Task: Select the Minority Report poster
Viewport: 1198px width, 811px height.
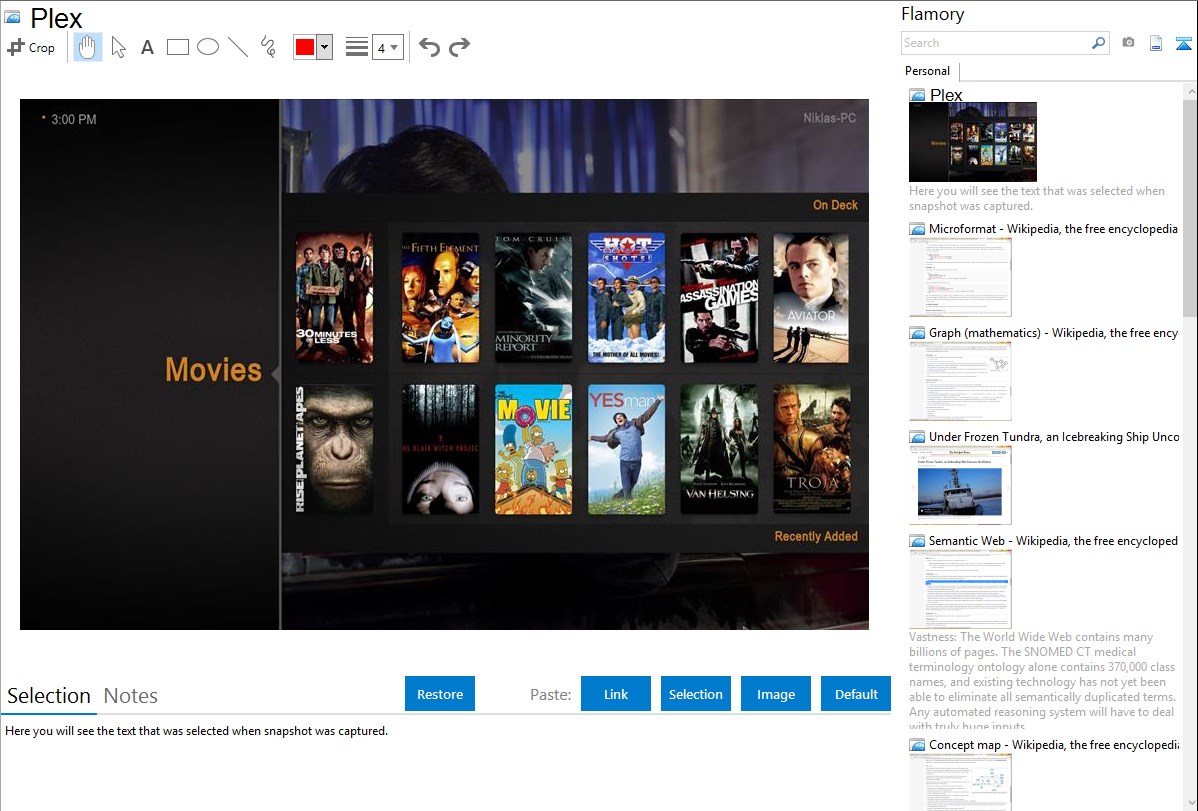Action: tap(533, 297)
